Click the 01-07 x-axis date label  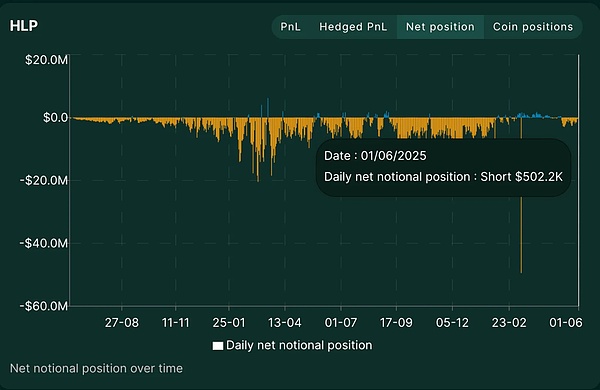click(x=341, y=323)
